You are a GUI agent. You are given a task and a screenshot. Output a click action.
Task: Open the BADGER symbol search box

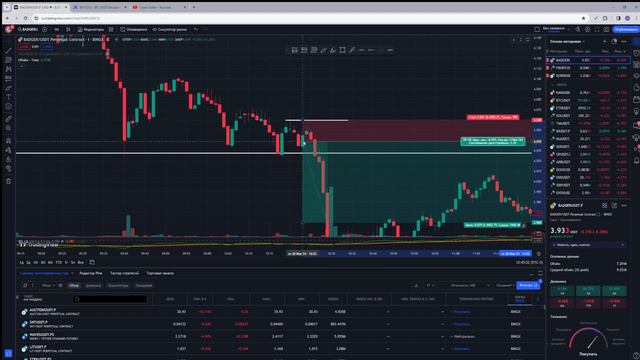(28, 29)
